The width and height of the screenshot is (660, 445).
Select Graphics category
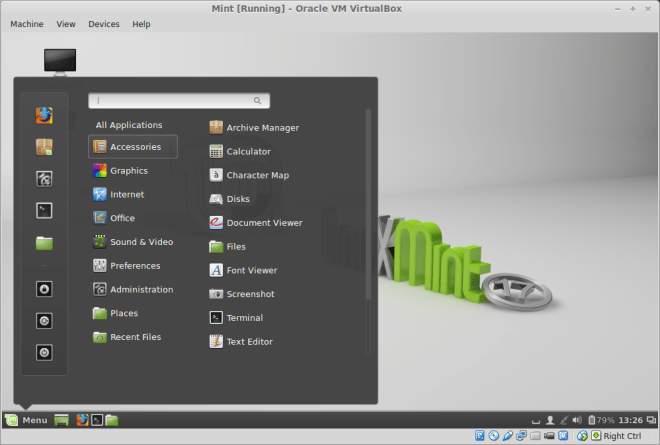point(121,171)
